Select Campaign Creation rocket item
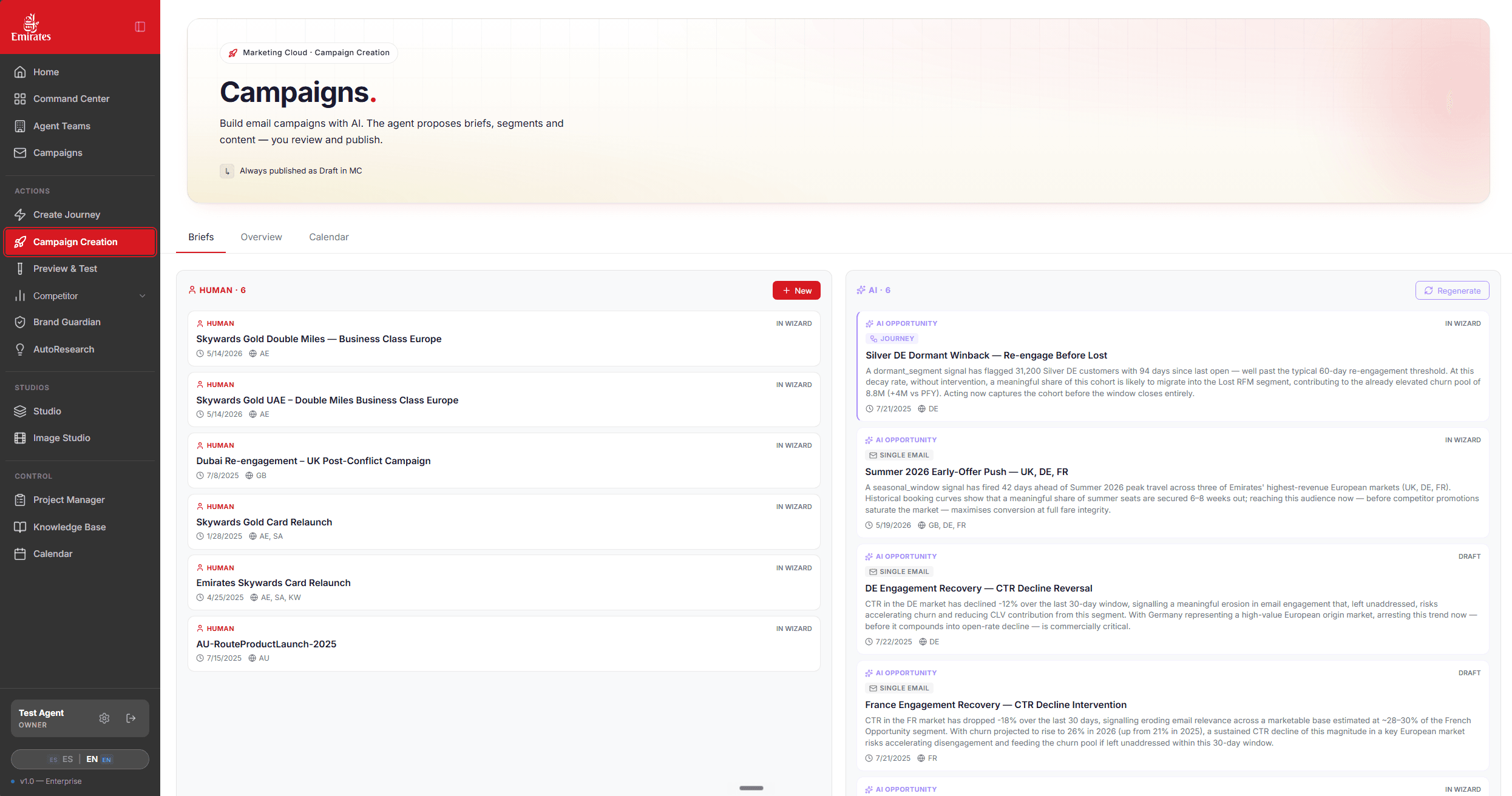 point(80,241)
